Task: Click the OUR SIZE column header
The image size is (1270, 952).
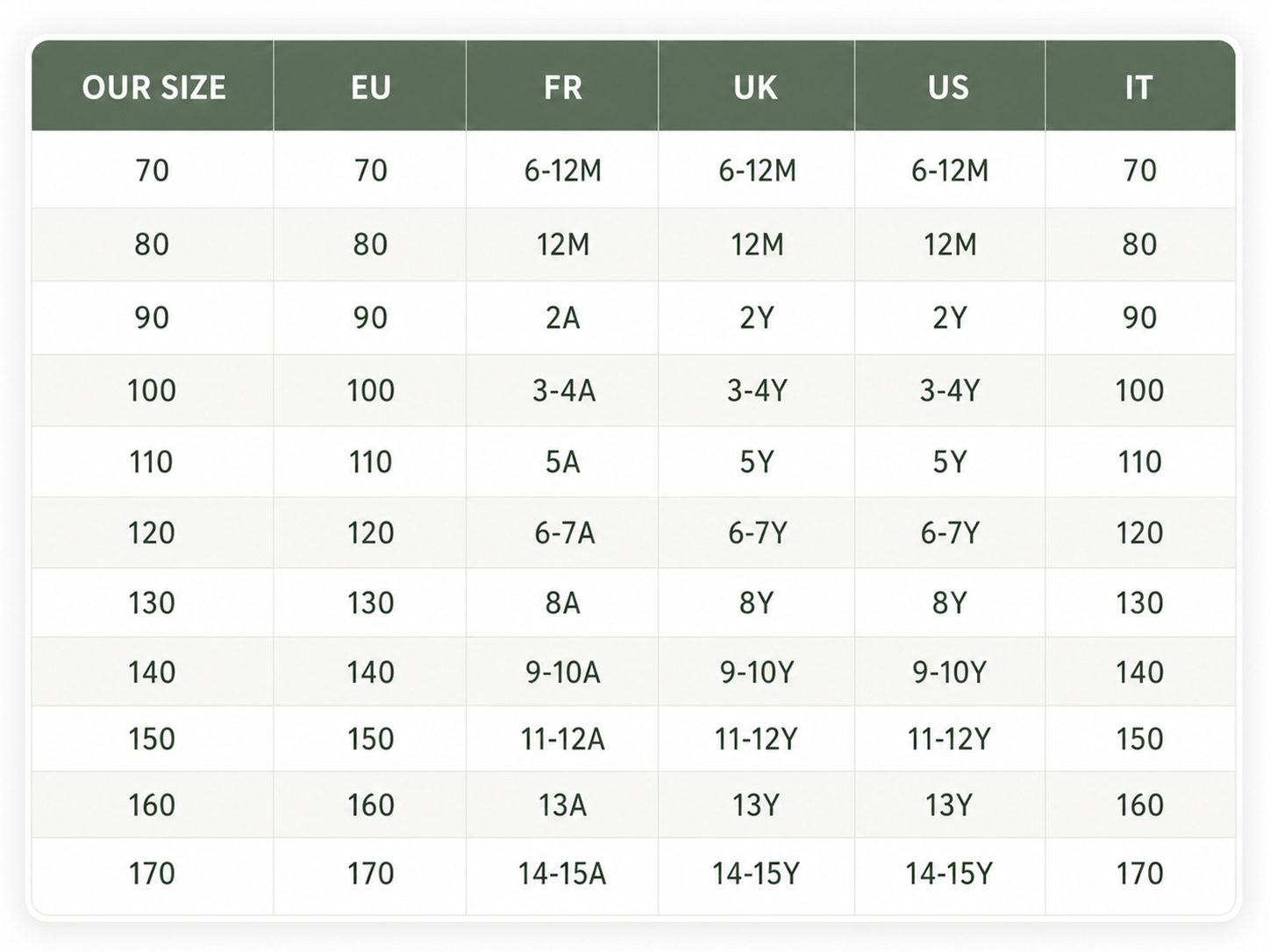Action: click(x=153, y=87)
